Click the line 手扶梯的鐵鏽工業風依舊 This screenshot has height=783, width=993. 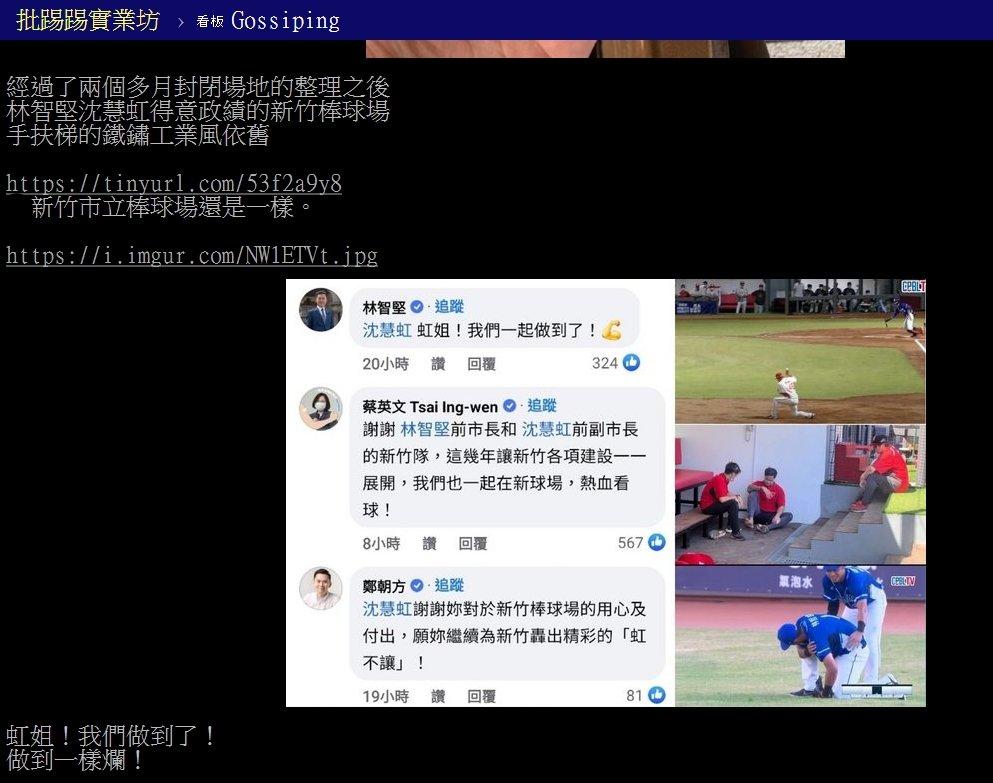[137, 136]
